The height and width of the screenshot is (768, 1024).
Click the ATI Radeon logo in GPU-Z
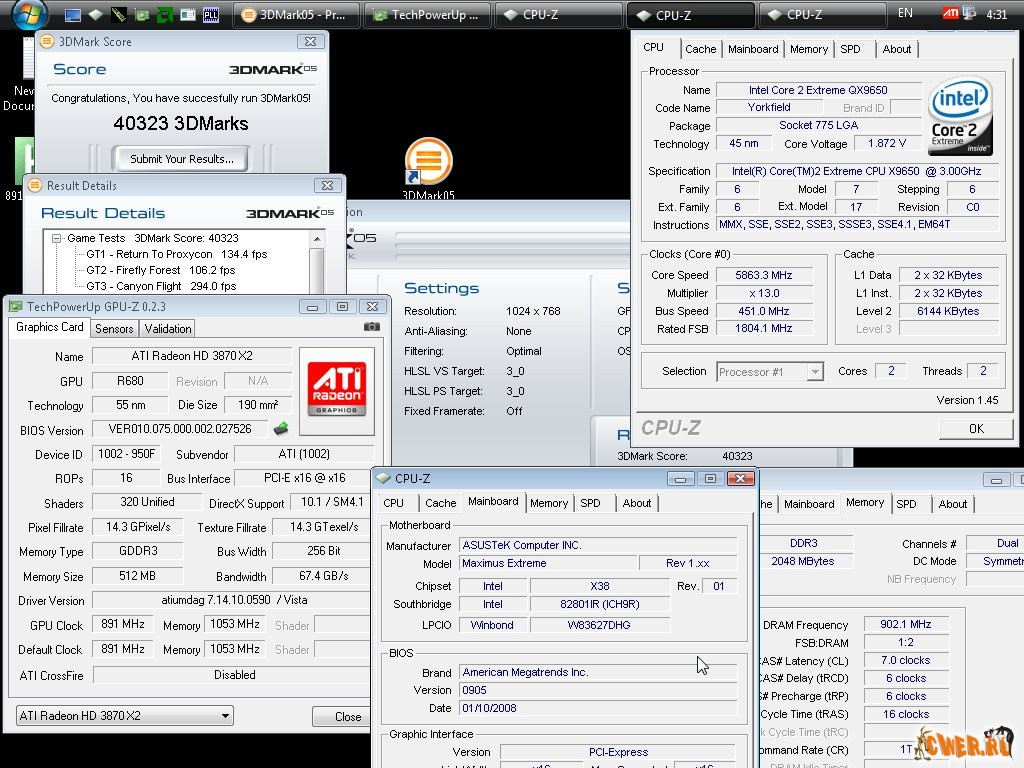(x=336, y=389)
